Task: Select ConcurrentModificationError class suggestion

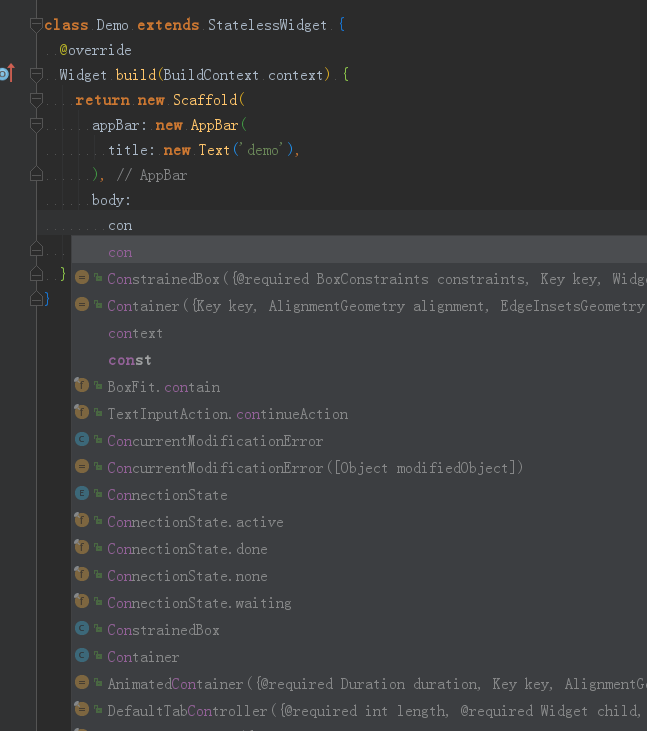Action: pos(359,441)
